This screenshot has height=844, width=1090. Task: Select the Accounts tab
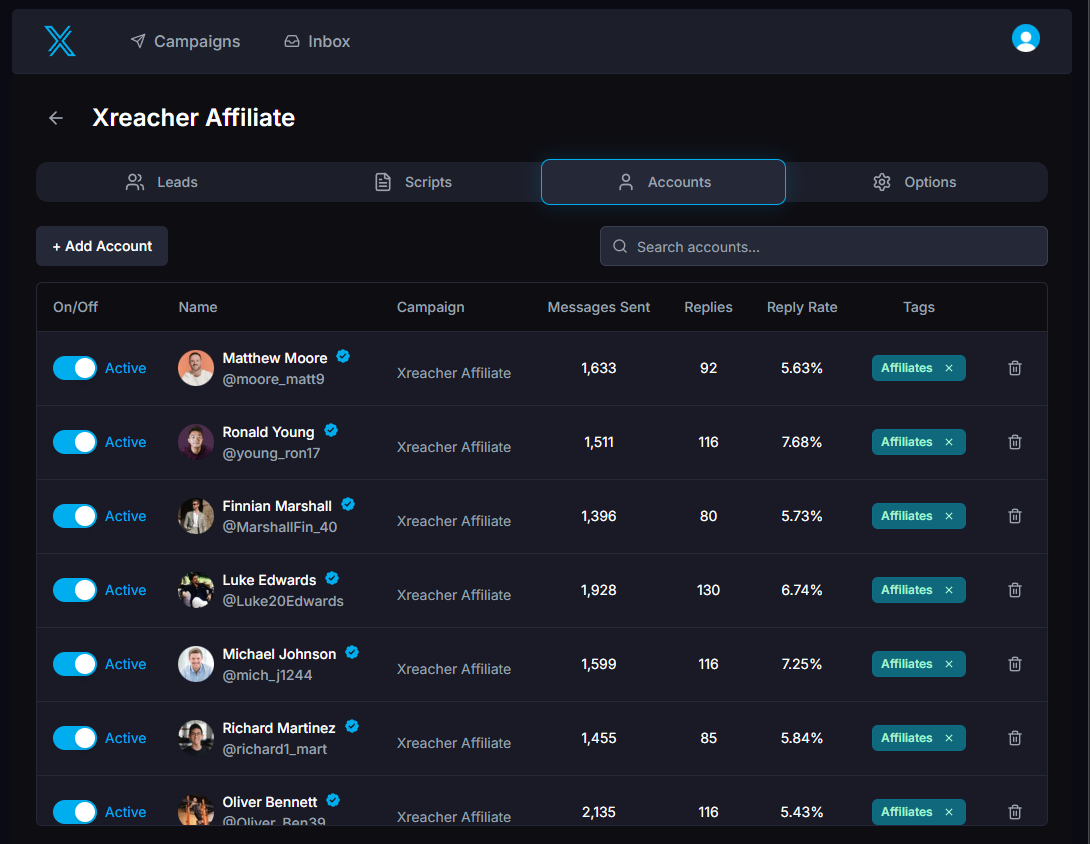pyautogui.click(x=663, y=182)
